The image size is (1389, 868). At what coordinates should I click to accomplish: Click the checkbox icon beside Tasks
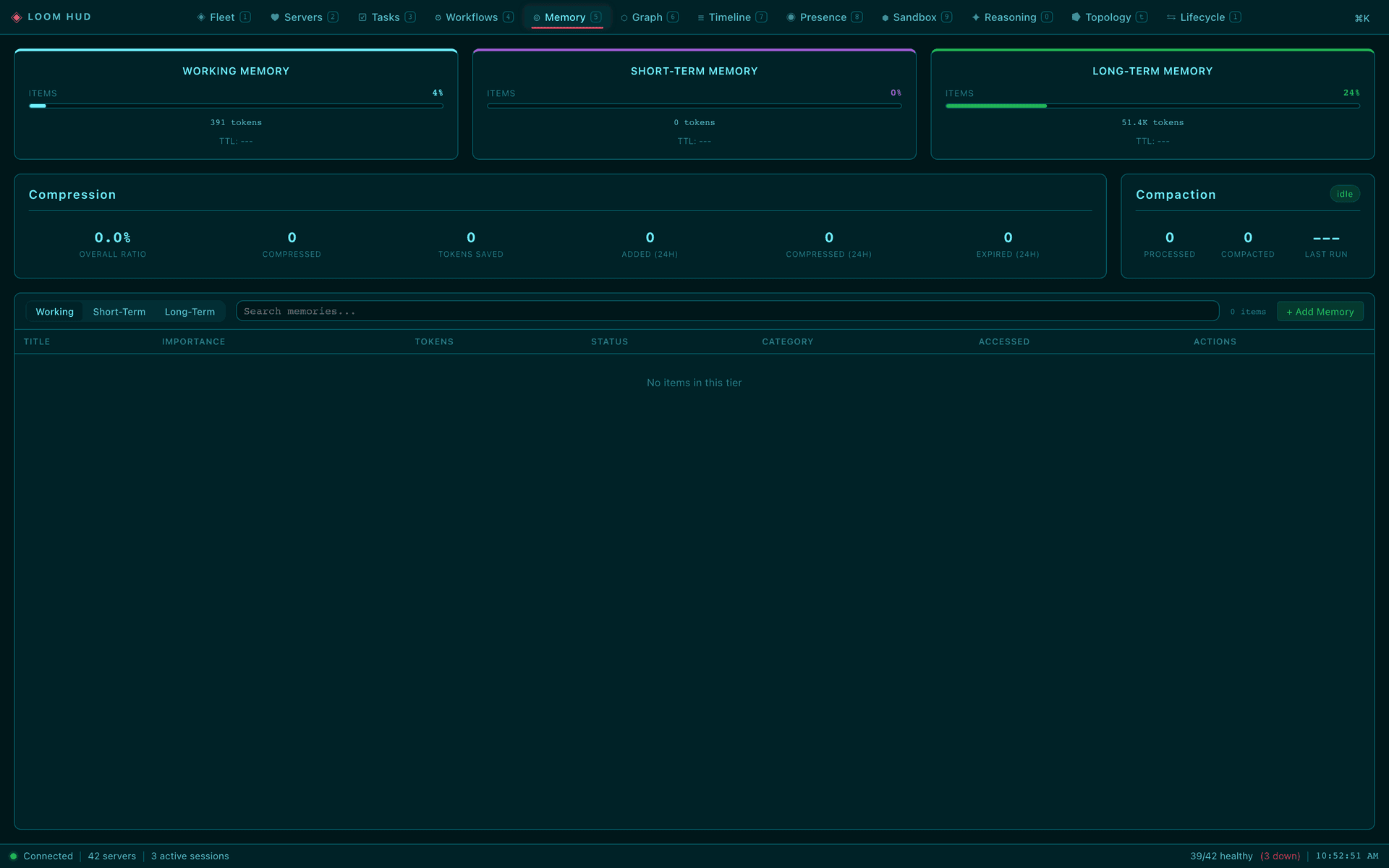tap(363, 17)
